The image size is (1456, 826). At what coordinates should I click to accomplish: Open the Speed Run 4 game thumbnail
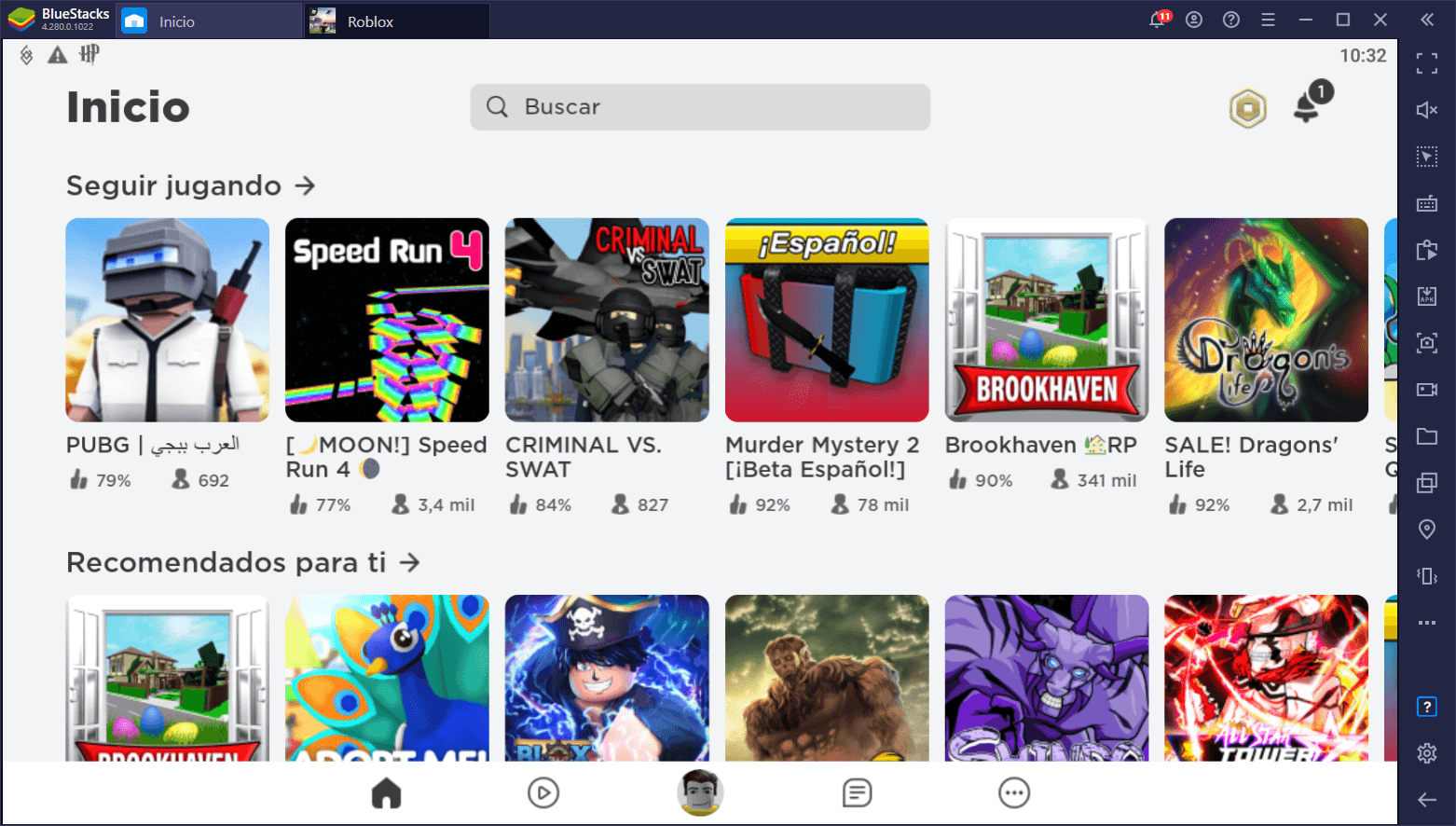point(387,320)
